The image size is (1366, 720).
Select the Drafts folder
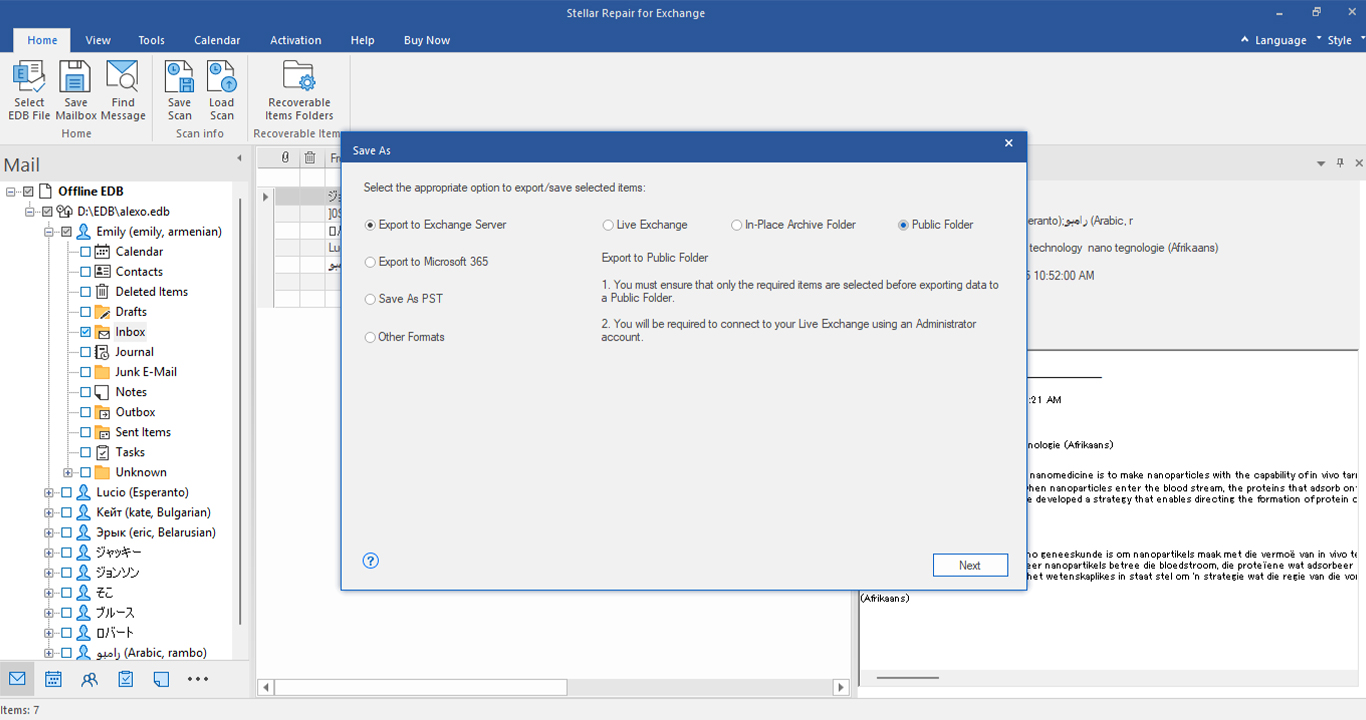point(131,312)
